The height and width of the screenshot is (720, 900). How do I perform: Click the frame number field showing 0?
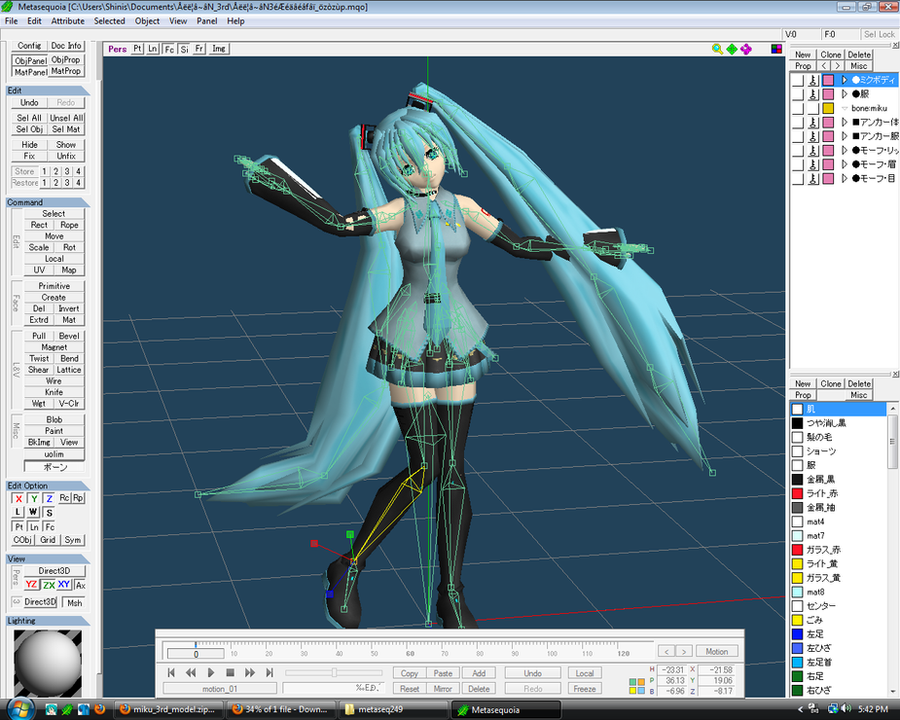(196, 653)
